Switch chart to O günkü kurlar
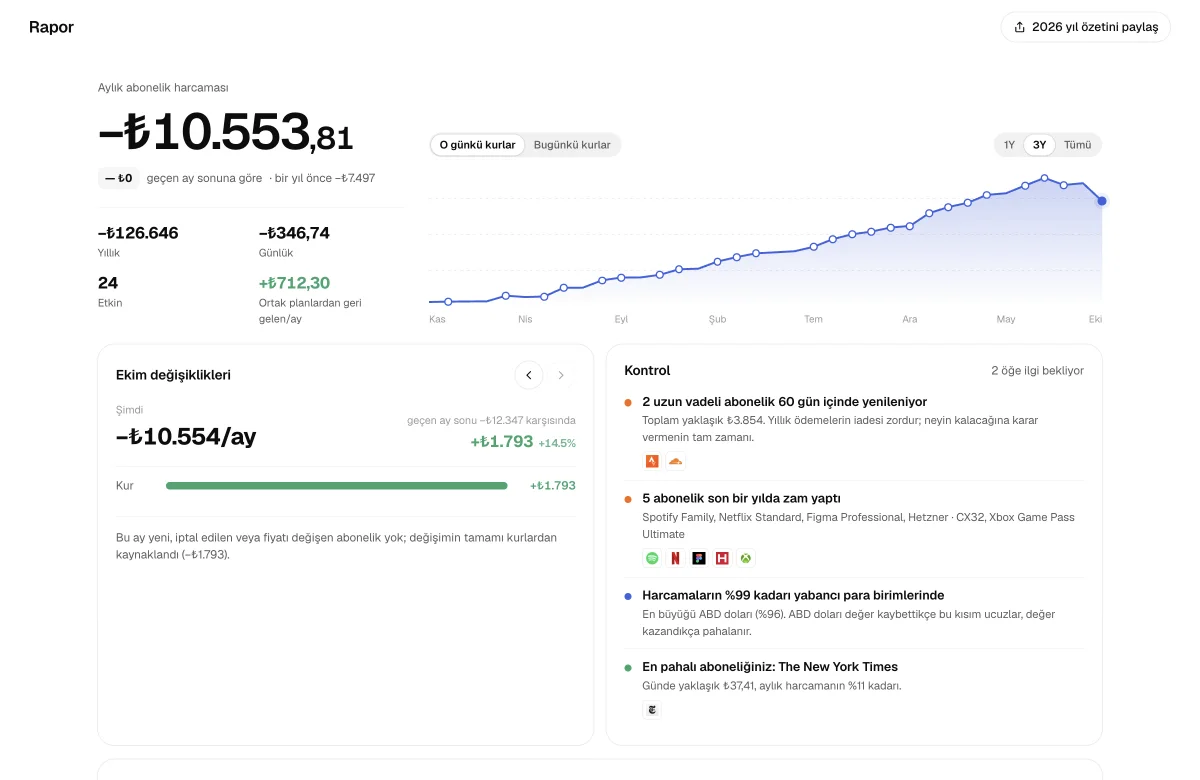Image resolution: width=1200 pixels, height=780 pixels. [478, 145]
